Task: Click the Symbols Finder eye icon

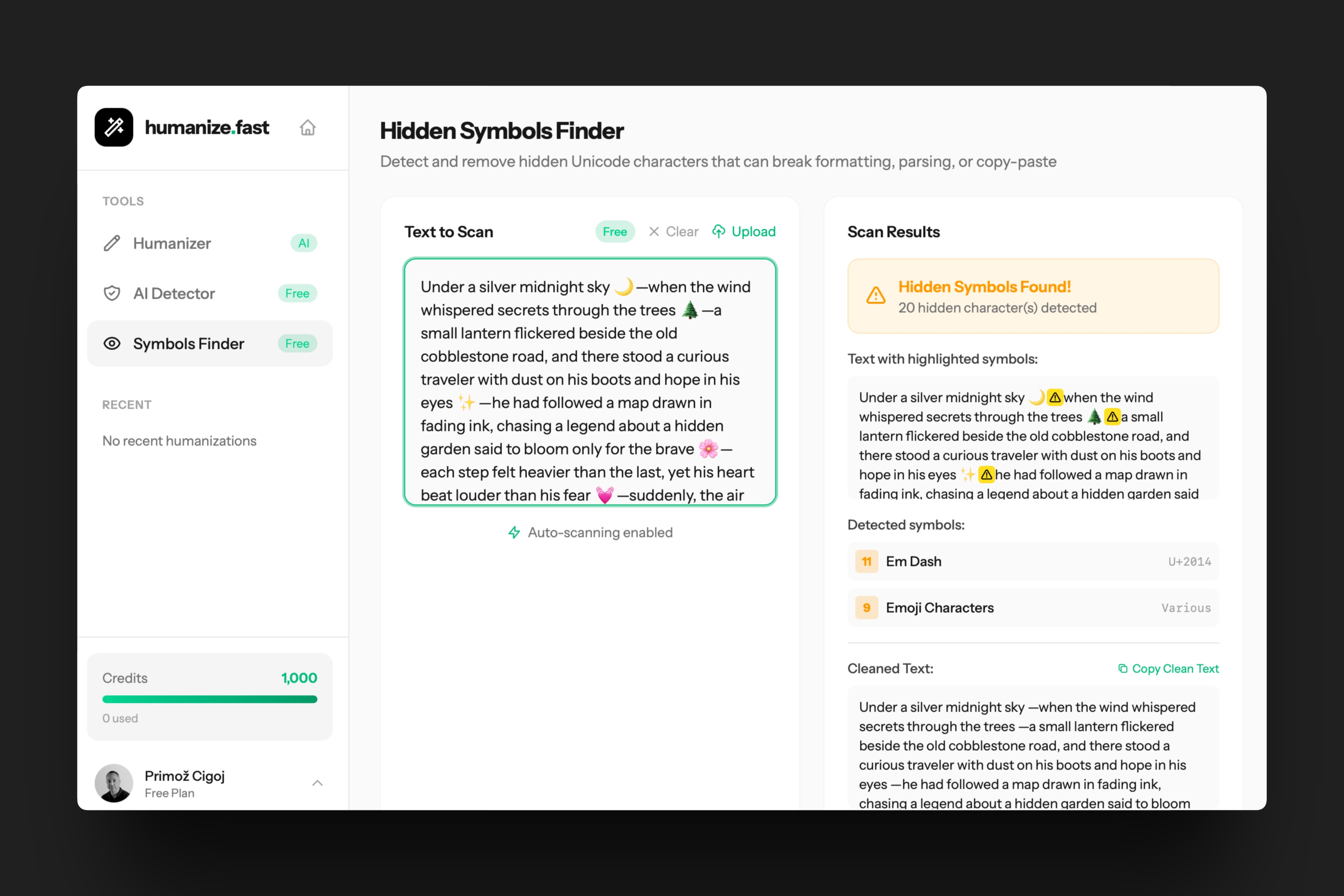Action: [112, 343]
